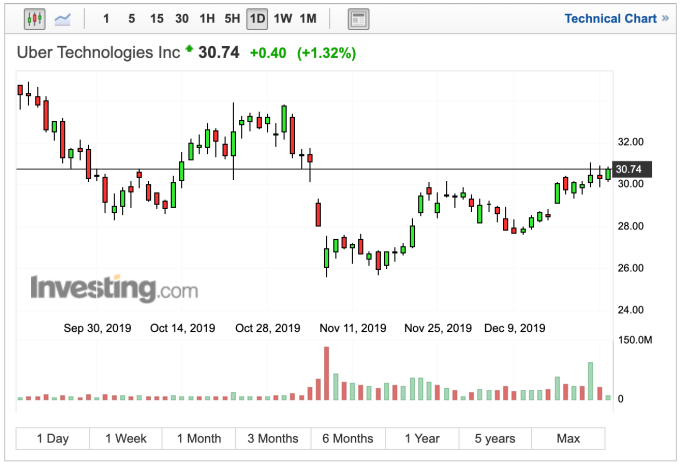Show the 6 Months range
The height and width of the screenshot is (466, 680).
348,439
